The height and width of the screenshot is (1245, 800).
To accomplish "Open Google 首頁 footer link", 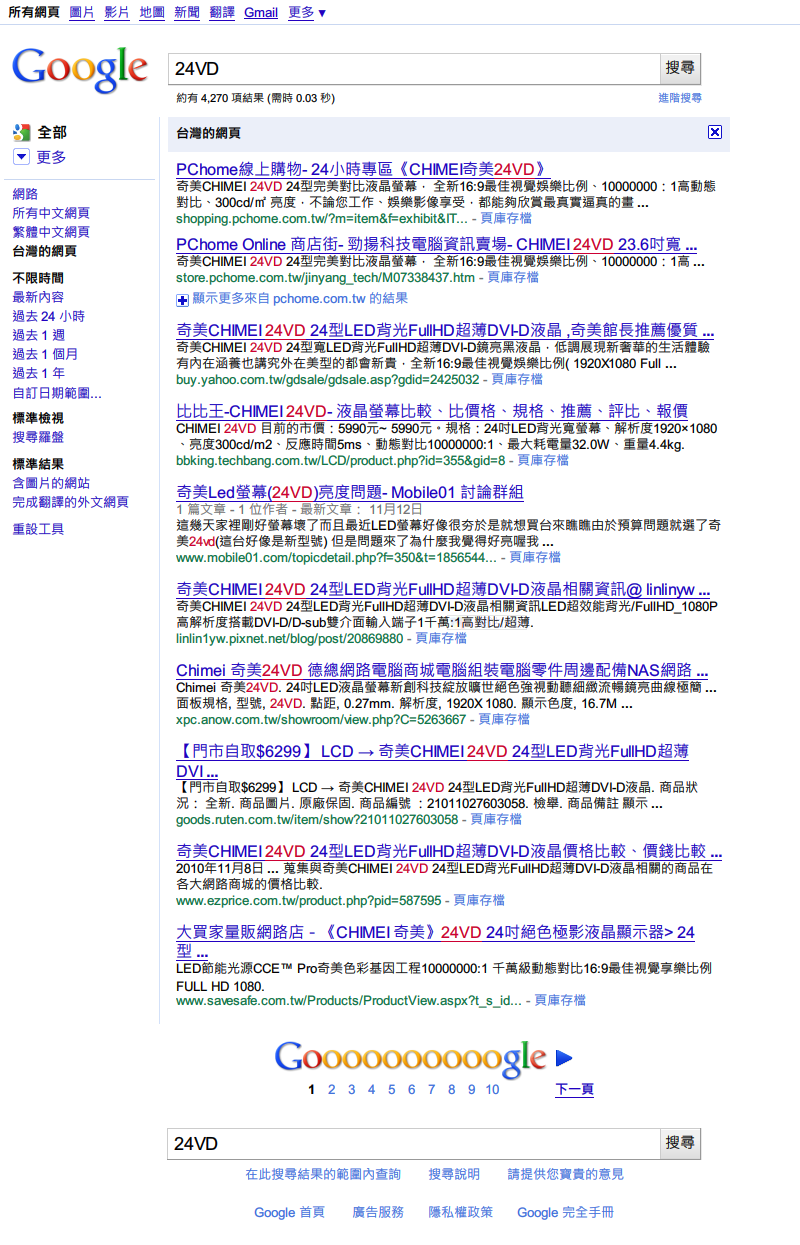I will point(289,1212).
